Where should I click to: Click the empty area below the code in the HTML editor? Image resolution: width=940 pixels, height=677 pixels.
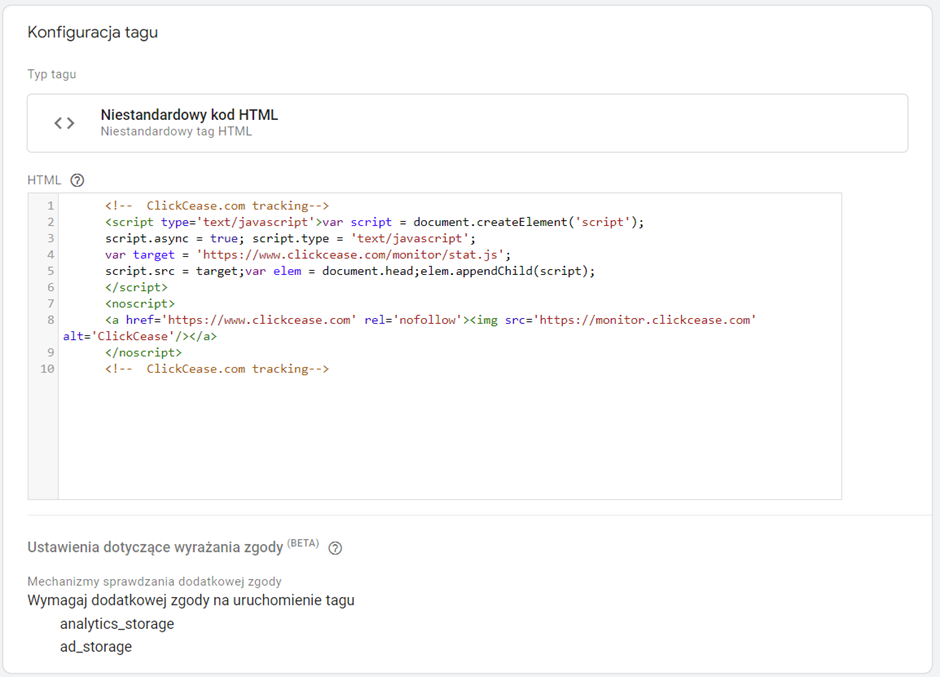click(x=450, y=440)
